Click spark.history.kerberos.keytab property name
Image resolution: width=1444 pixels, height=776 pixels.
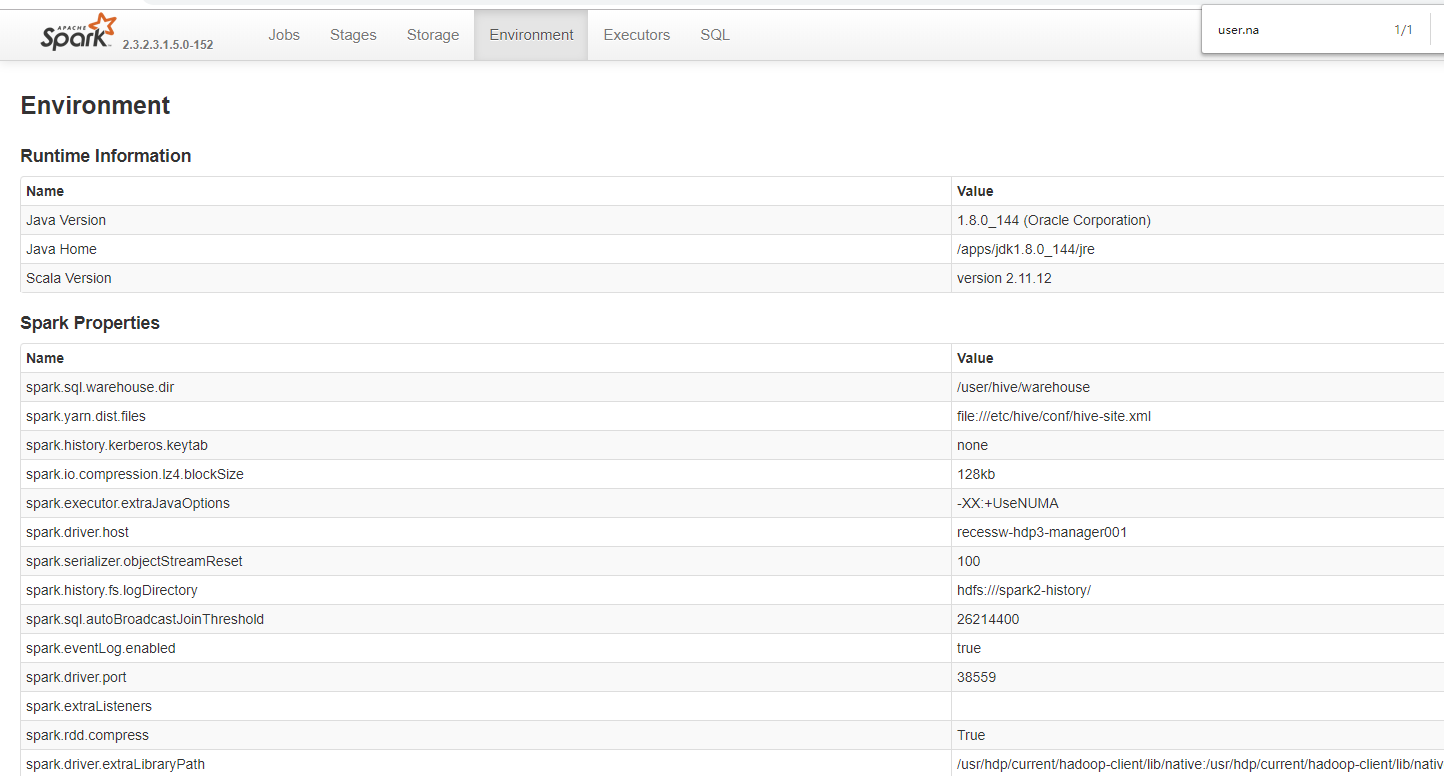tap(117, 445)
